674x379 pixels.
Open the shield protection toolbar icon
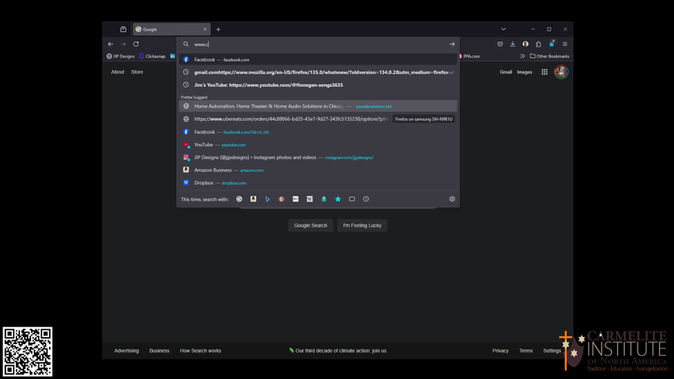[x=500, y=44]
